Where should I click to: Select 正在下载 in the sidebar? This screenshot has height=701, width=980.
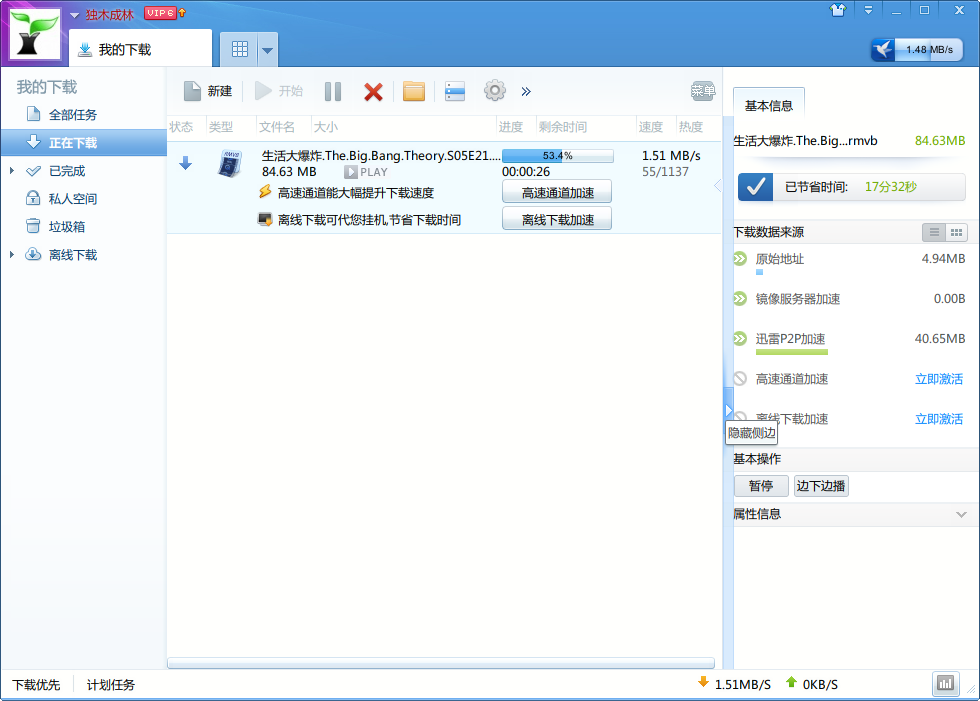pos(84,142)
